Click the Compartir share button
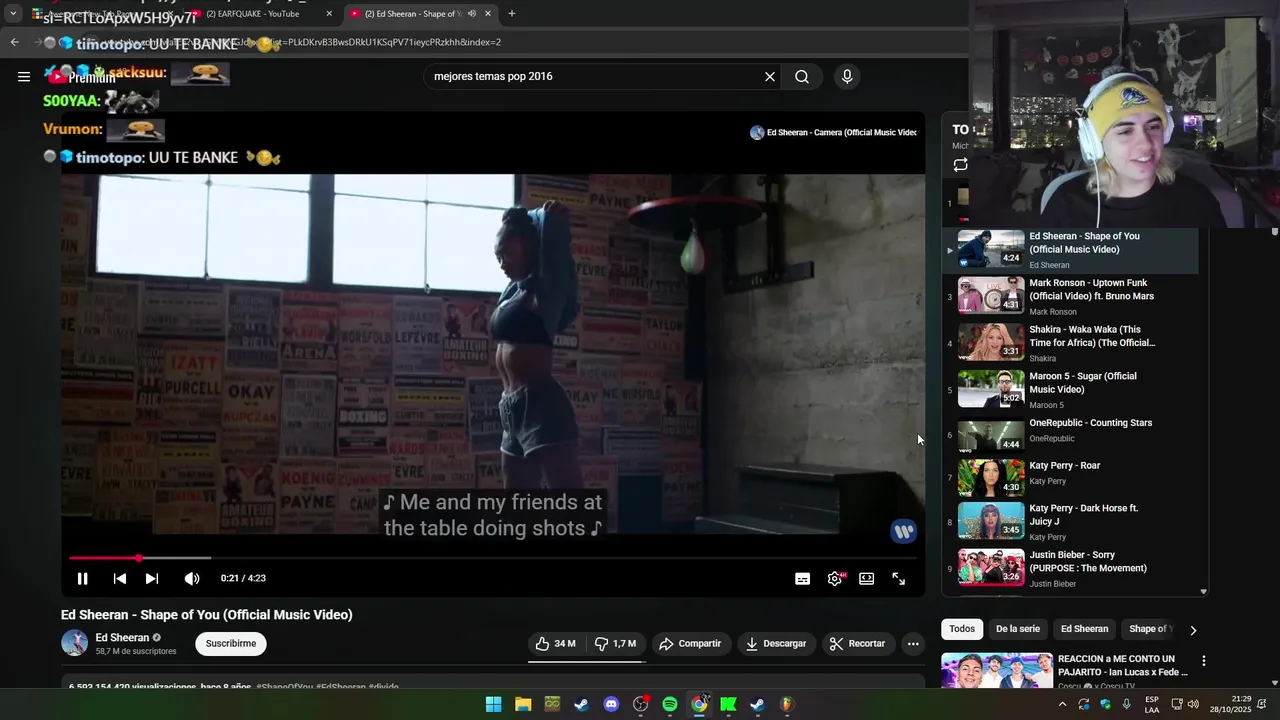The image size is (1280, 720). click(x=690, y=644)
